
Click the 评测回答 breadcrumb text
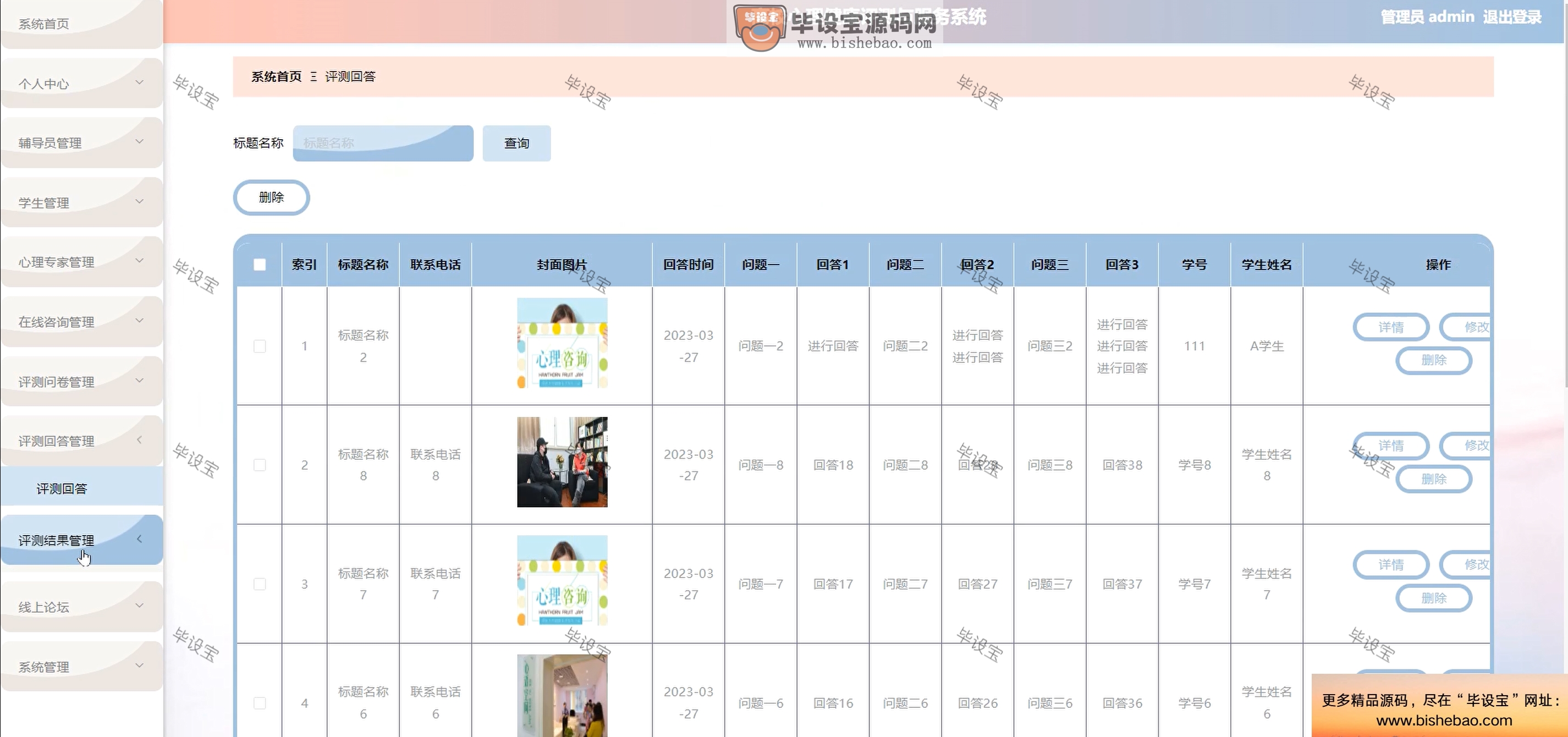tap(350, 76)
